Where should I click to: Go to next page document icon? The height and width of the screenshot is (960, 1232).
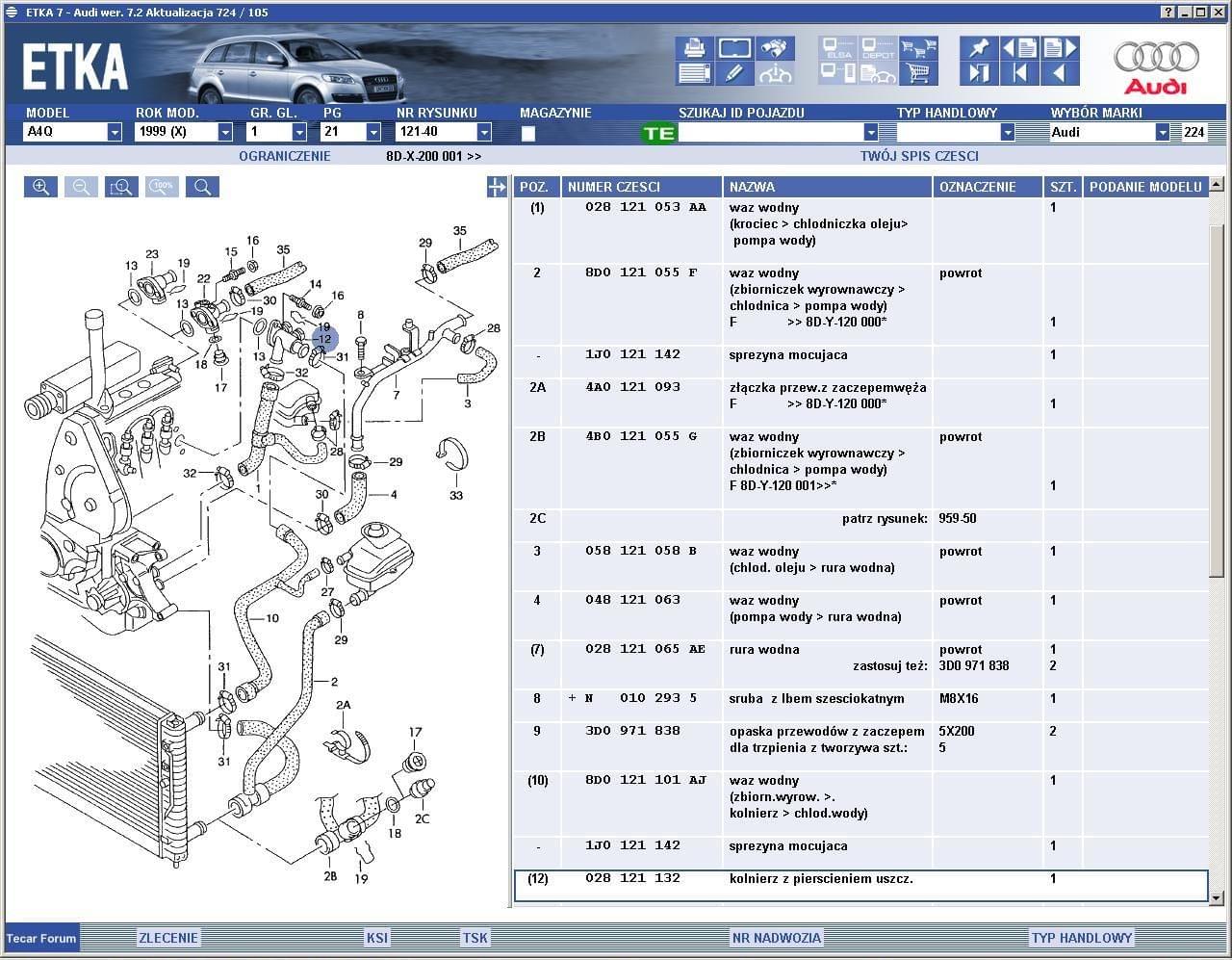coord(1060,48)
